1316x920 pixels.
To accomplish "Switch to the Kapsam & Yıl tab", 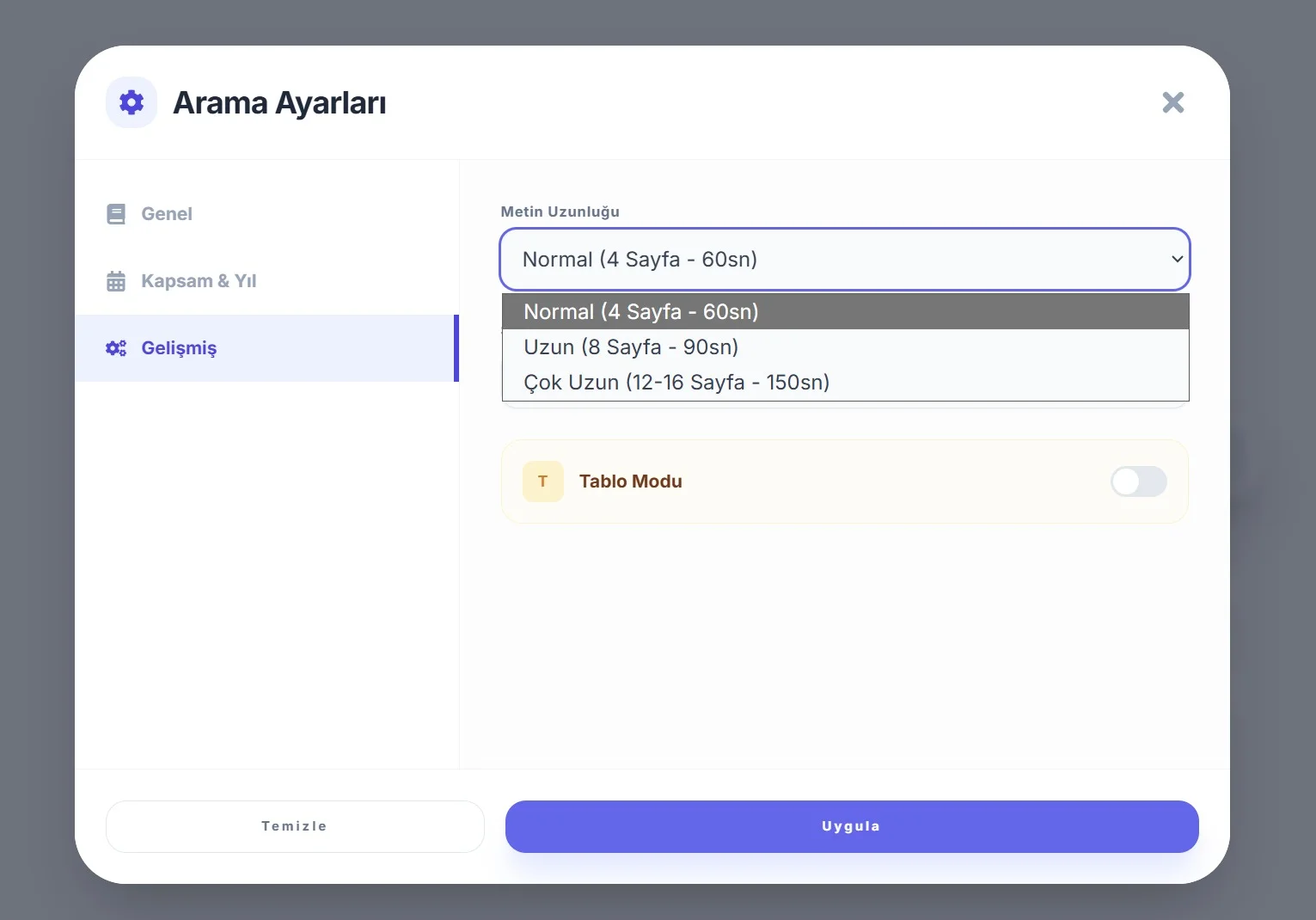I will [x=266, y=281].
